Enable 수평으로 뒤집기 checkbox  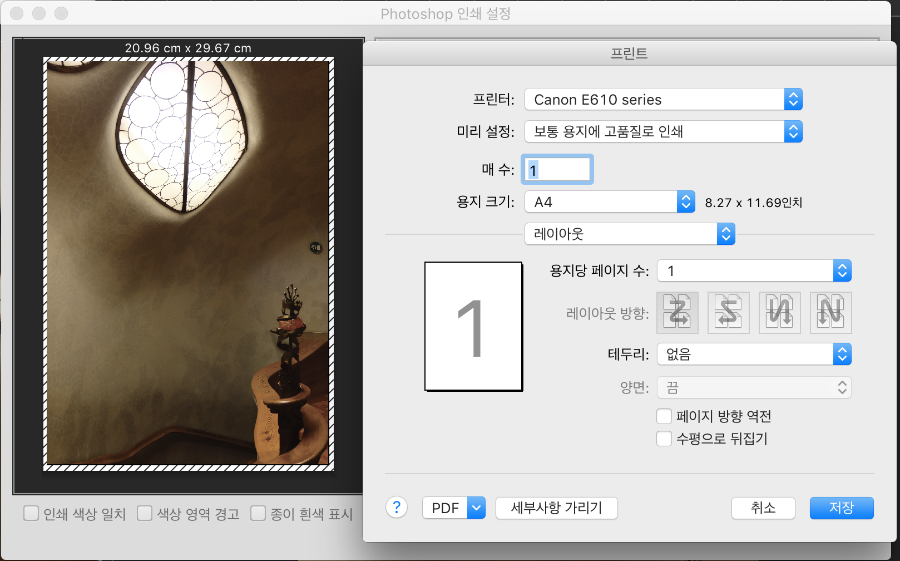pyautogui.click(x=664, y=439)
